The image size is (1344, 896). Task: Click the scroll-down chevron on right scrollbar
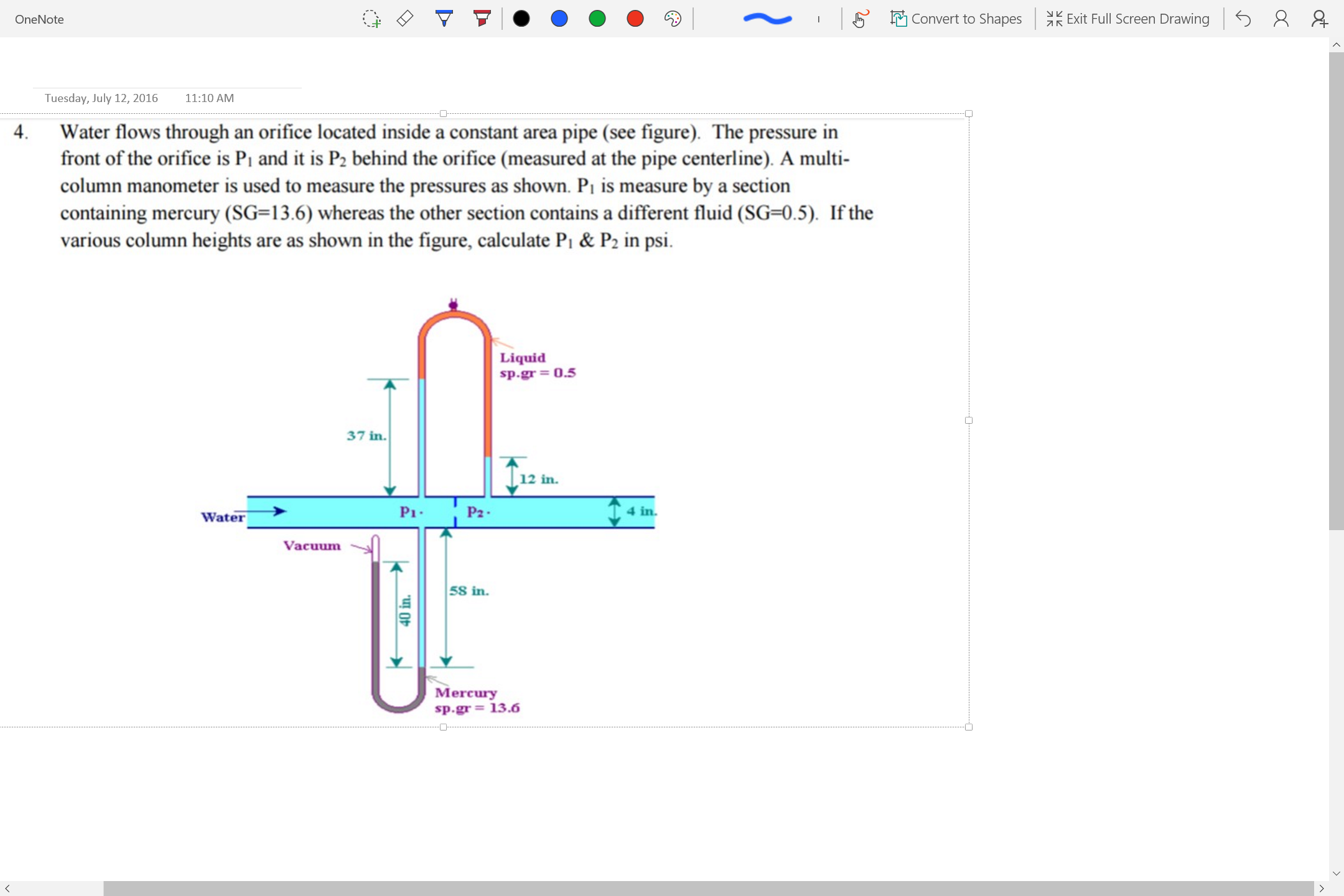tap(1336, 873)
